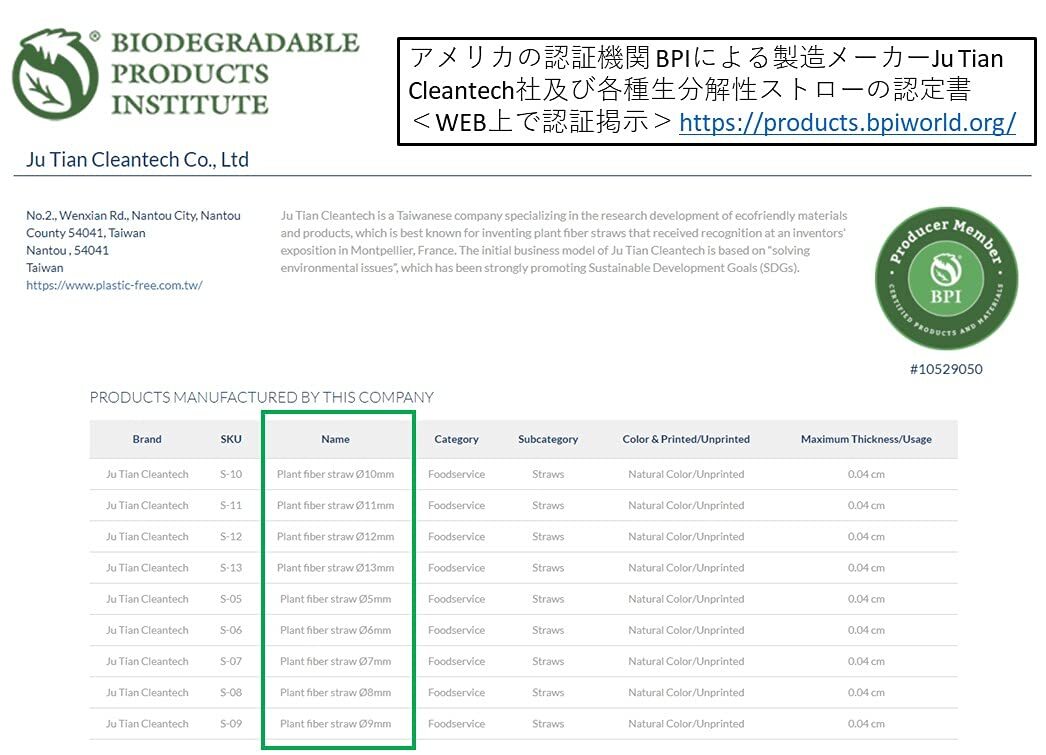This screenshot has height=755, width=1046.
Task: Click the Color & Printed/Unprinted column header
Action: tap(686, 439)
